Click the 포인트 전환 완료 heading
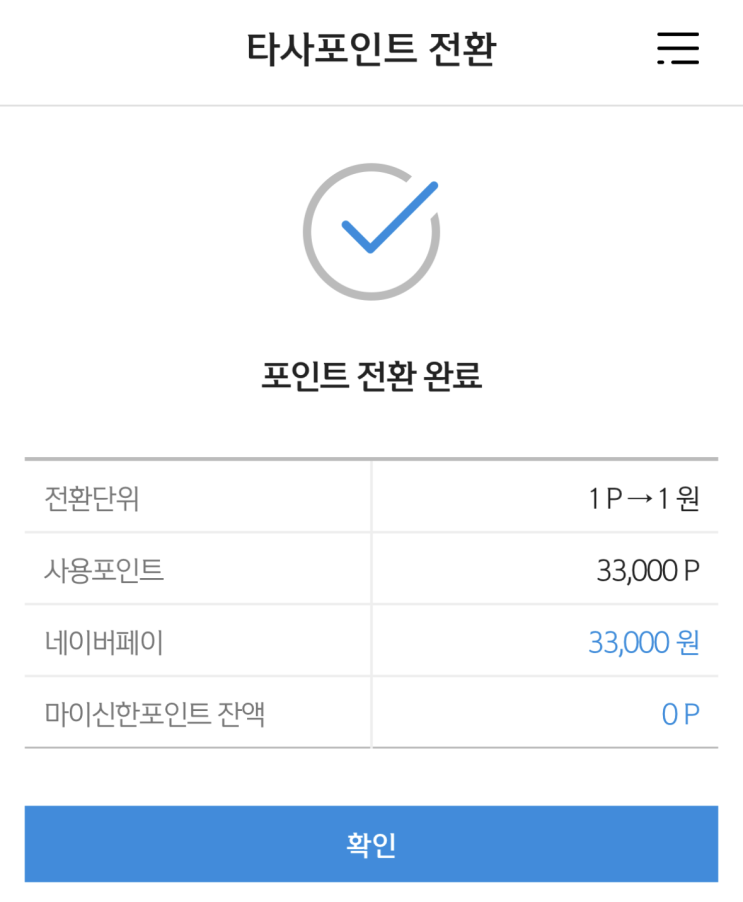Screen dimensions: 743x902 pos(371,376)
